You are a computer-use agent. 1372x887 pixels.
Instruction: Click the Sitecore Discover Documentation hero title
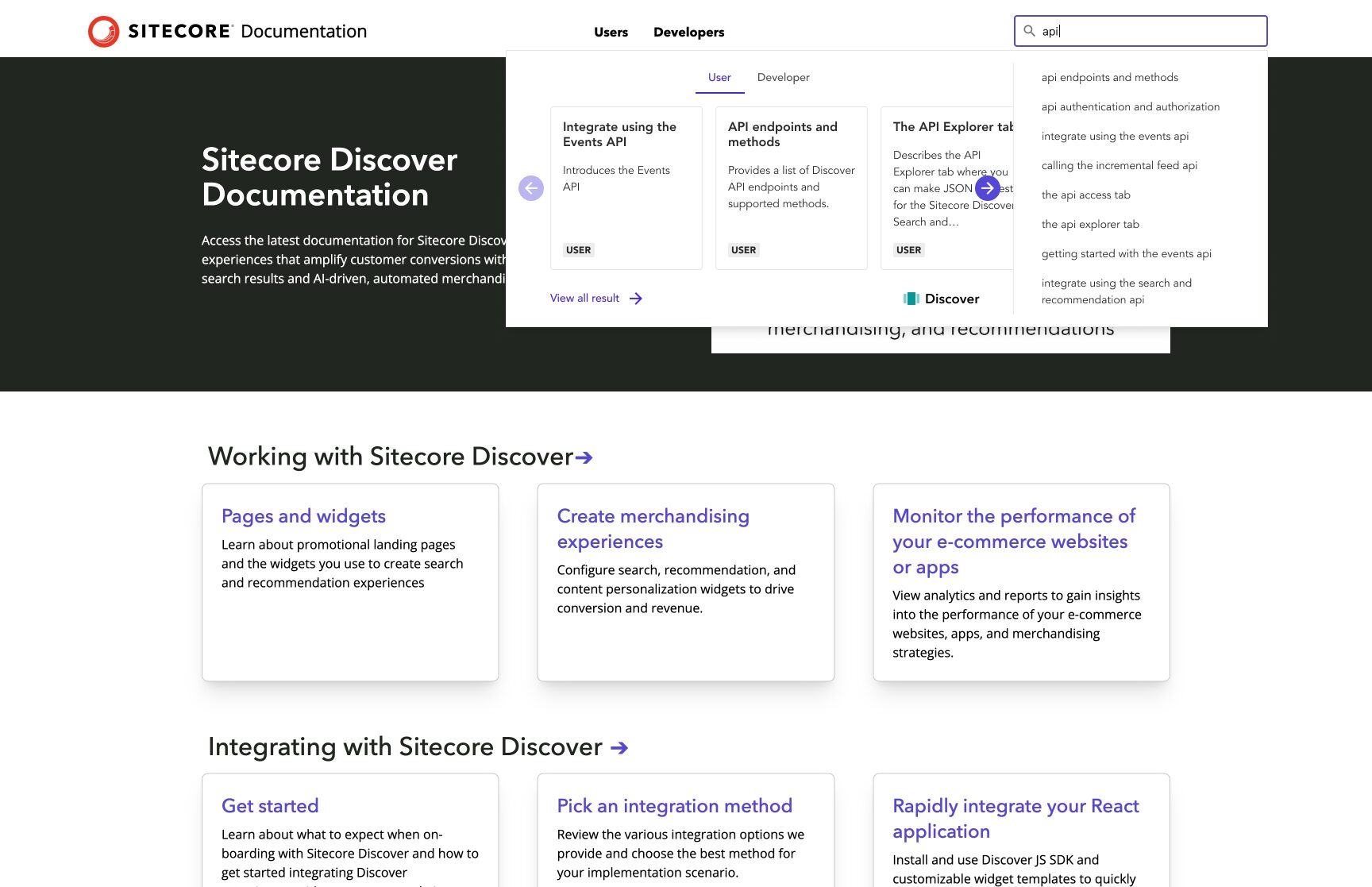(330, 177)
